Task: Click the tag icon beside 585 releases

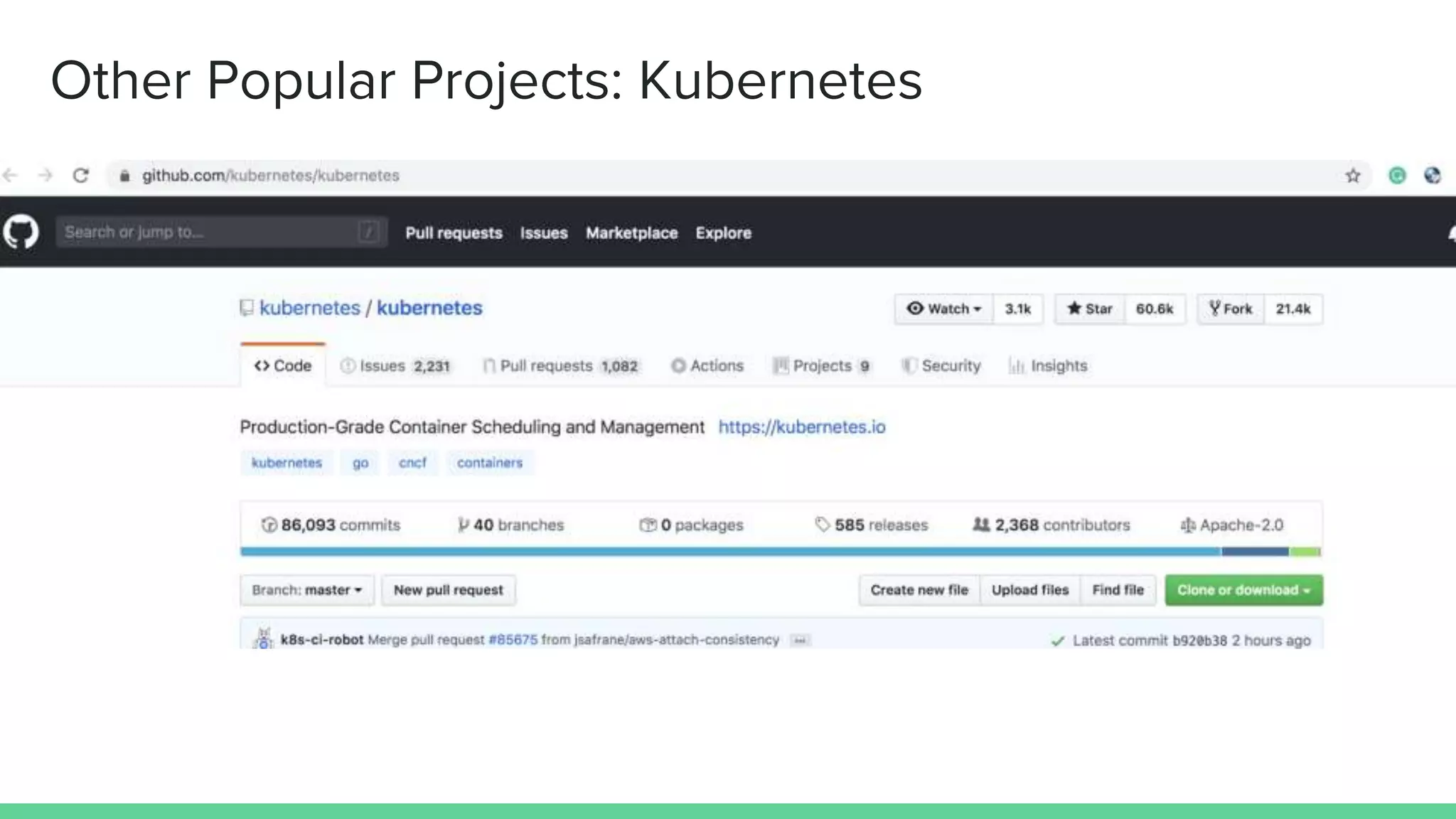Action: click(x=822, y=525)
